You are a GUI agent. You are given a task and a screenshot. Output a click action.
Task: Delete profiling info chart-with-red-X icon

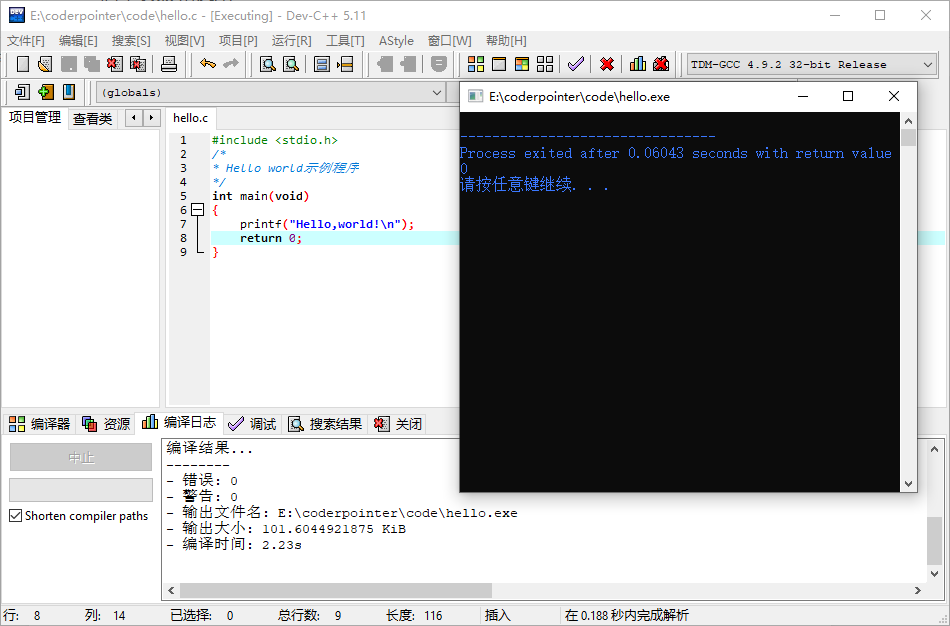click(661, 64)
